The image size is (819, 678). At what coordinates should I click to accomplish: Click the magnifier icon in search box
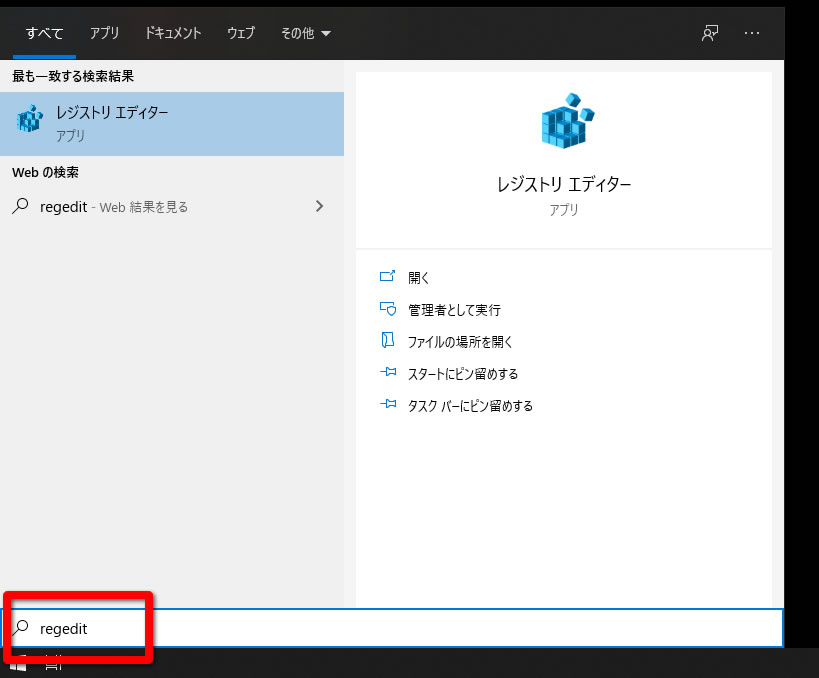pos(21,627)
